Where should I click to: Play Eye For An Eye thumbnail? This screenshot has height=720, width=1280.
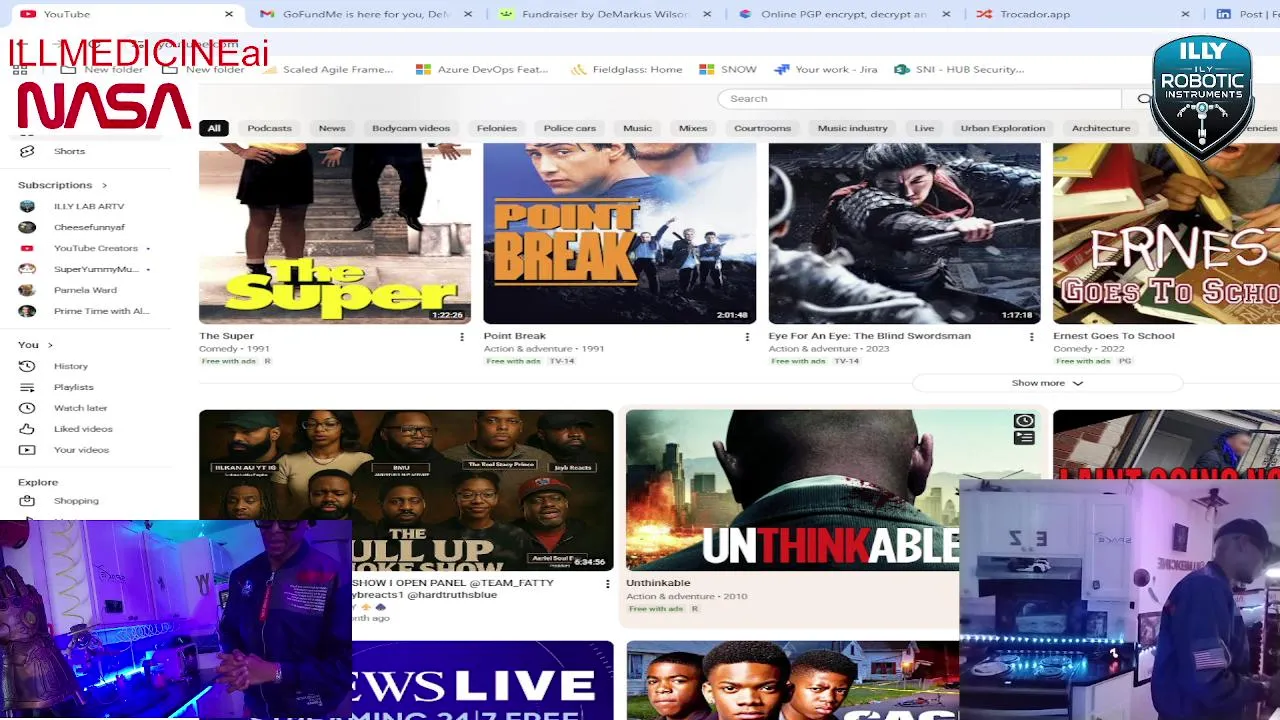tap(904, 233)
